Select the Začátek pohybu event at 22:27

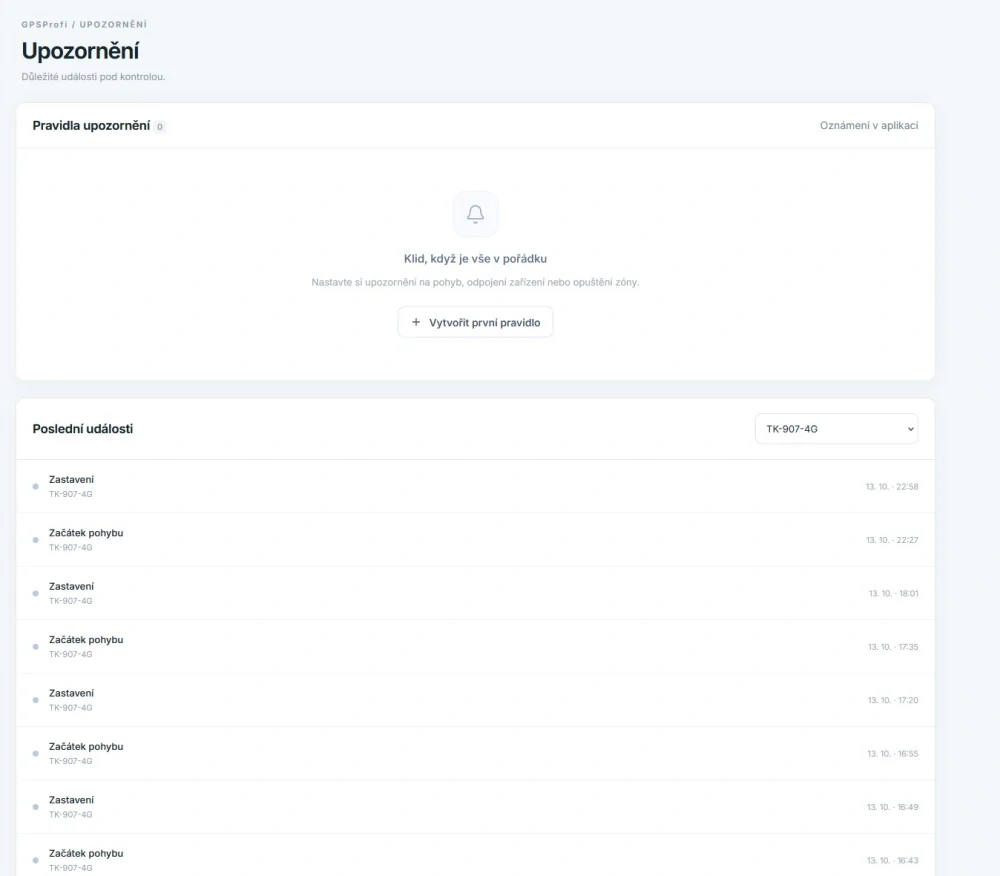475,540
